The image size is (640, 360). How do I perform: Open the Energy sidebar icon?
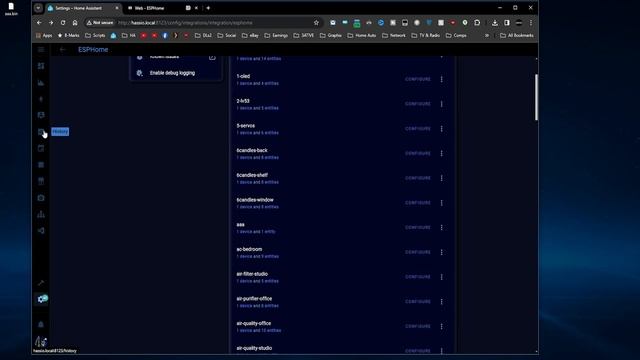[41, 99]
